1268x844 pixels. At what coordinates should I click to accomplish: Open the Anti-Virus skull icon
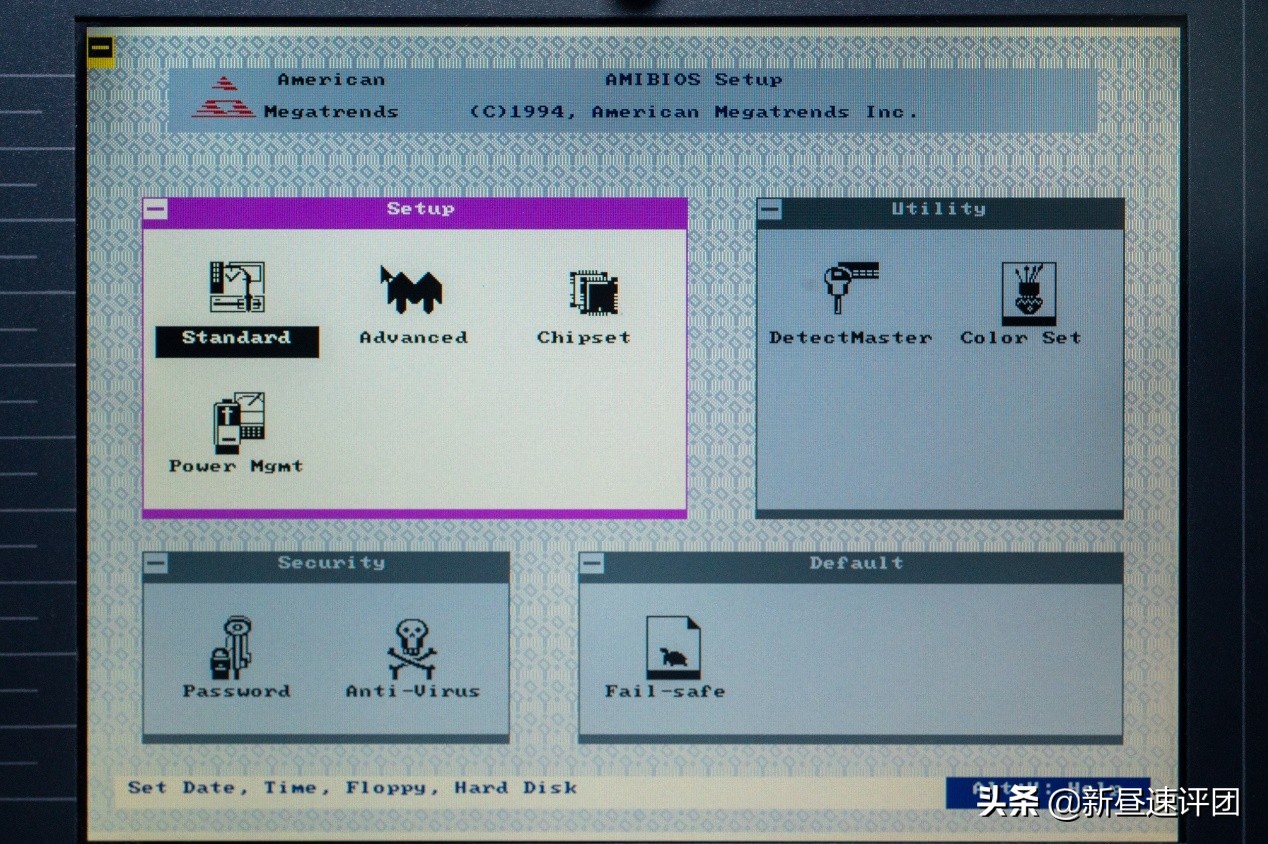(x=412, y=648)
